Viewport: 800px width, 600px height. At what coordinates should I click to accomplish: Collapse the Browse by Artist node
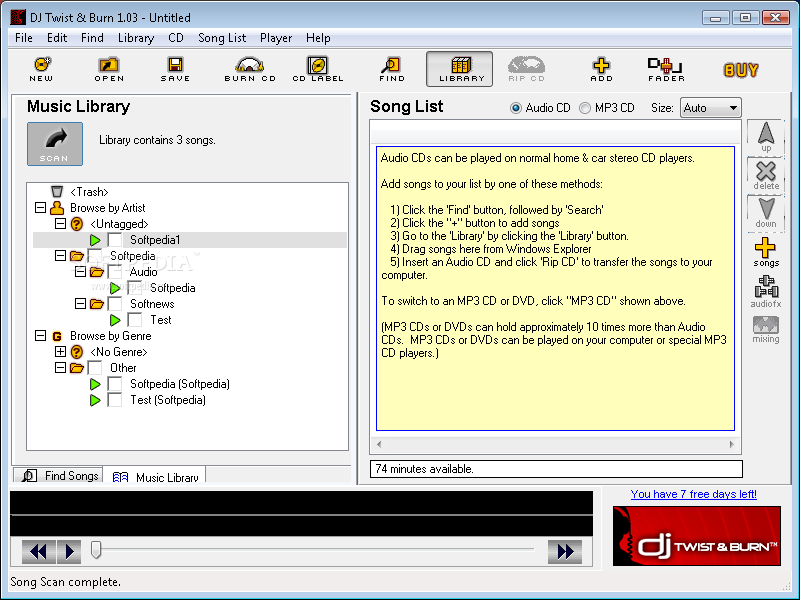pyautogui.click(x=40, y=208)
